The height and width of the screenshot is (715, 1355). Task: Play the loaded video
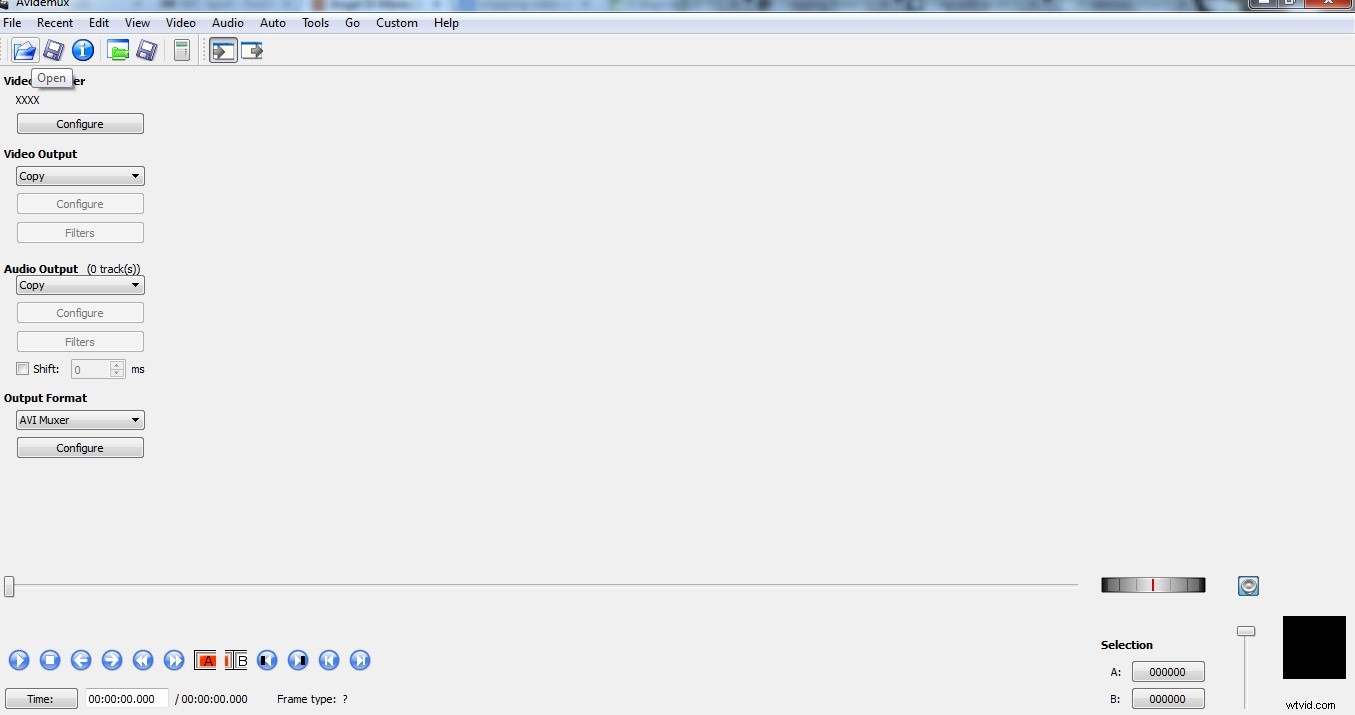19,660
